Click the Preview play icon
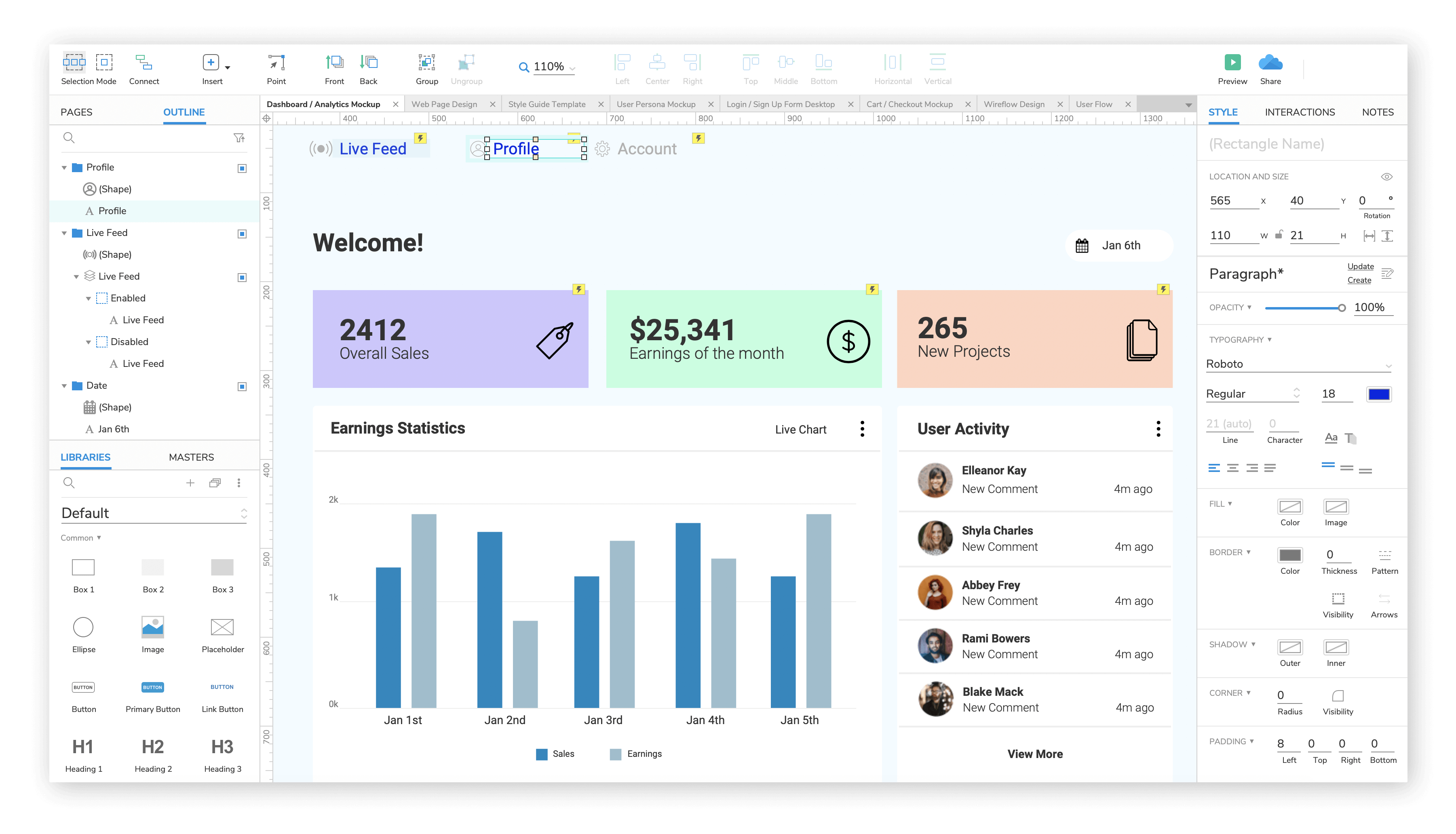The image size is (1456, 834). [x=1232, y=63]
